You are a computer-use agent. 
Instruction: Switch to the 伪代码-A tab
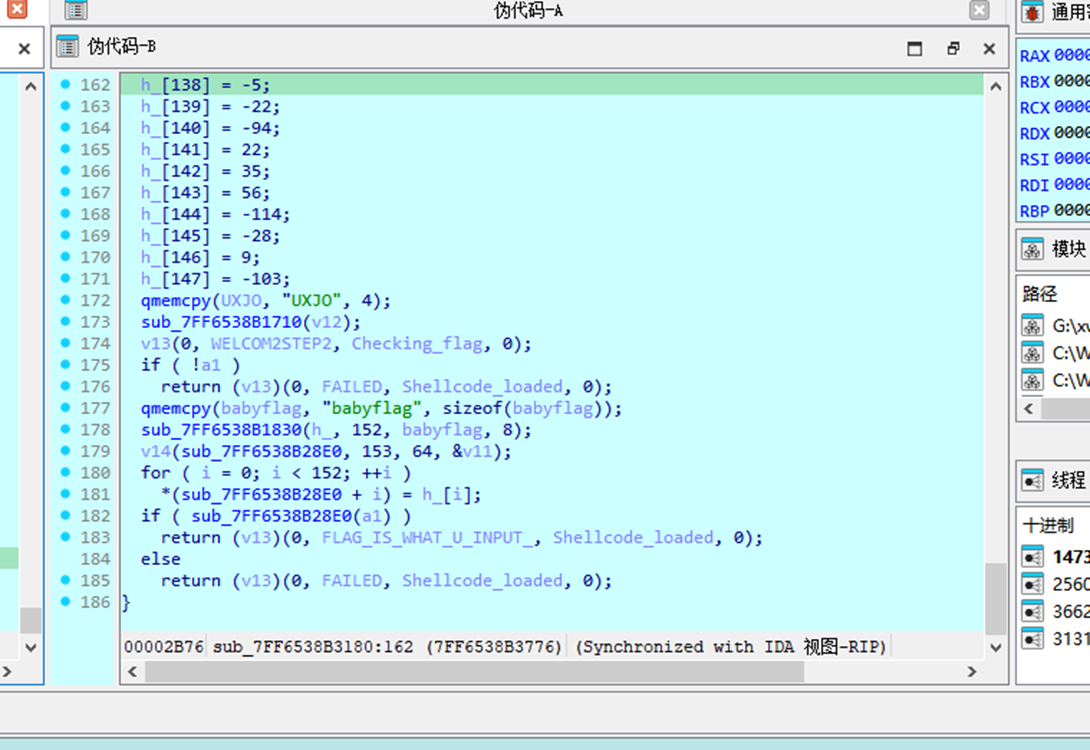tap(528, 10)
